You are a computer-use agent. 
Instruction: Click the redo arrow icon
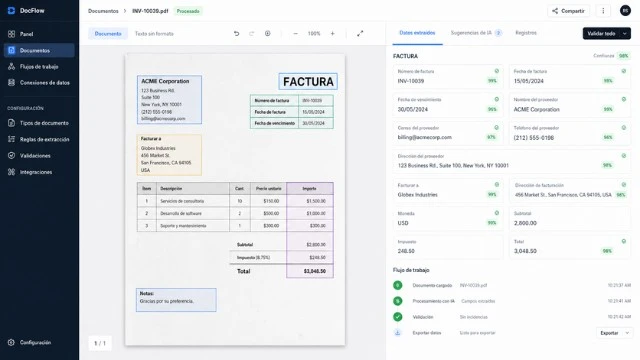point(251,33)
